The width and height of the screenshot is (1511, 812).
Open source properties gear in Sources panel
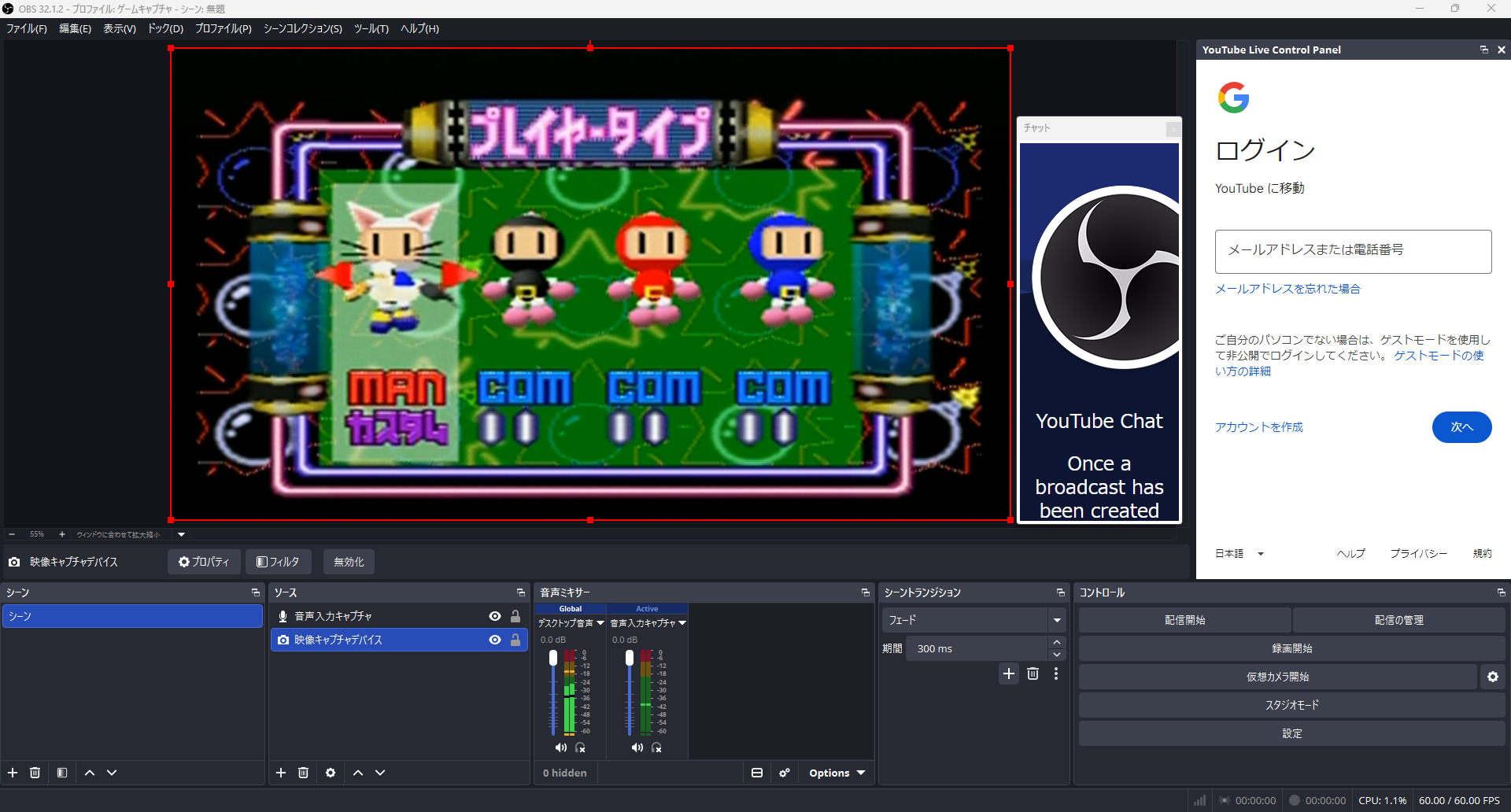331,773
